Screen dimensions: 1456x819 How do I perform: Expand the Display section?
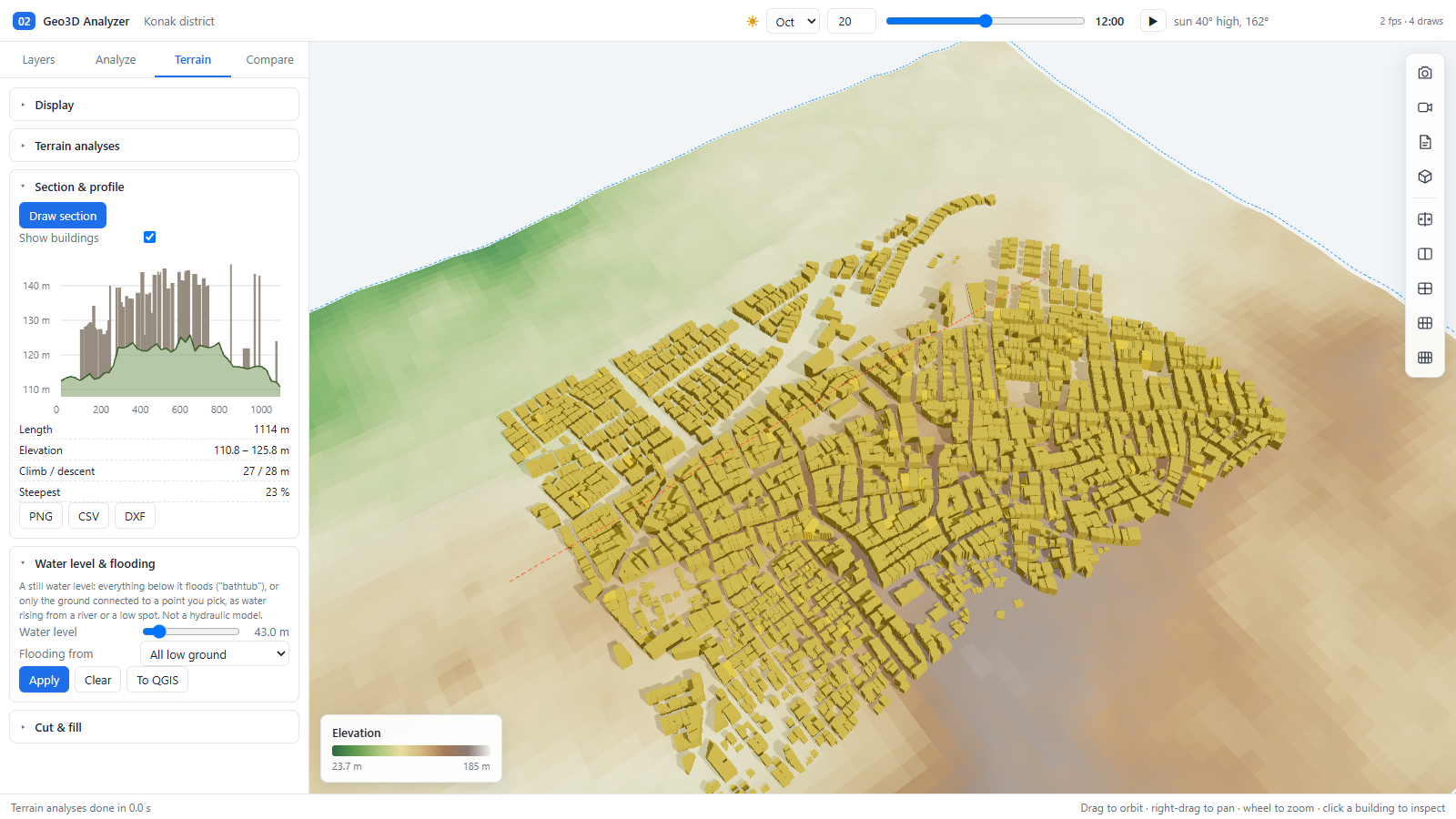point(154,105)
